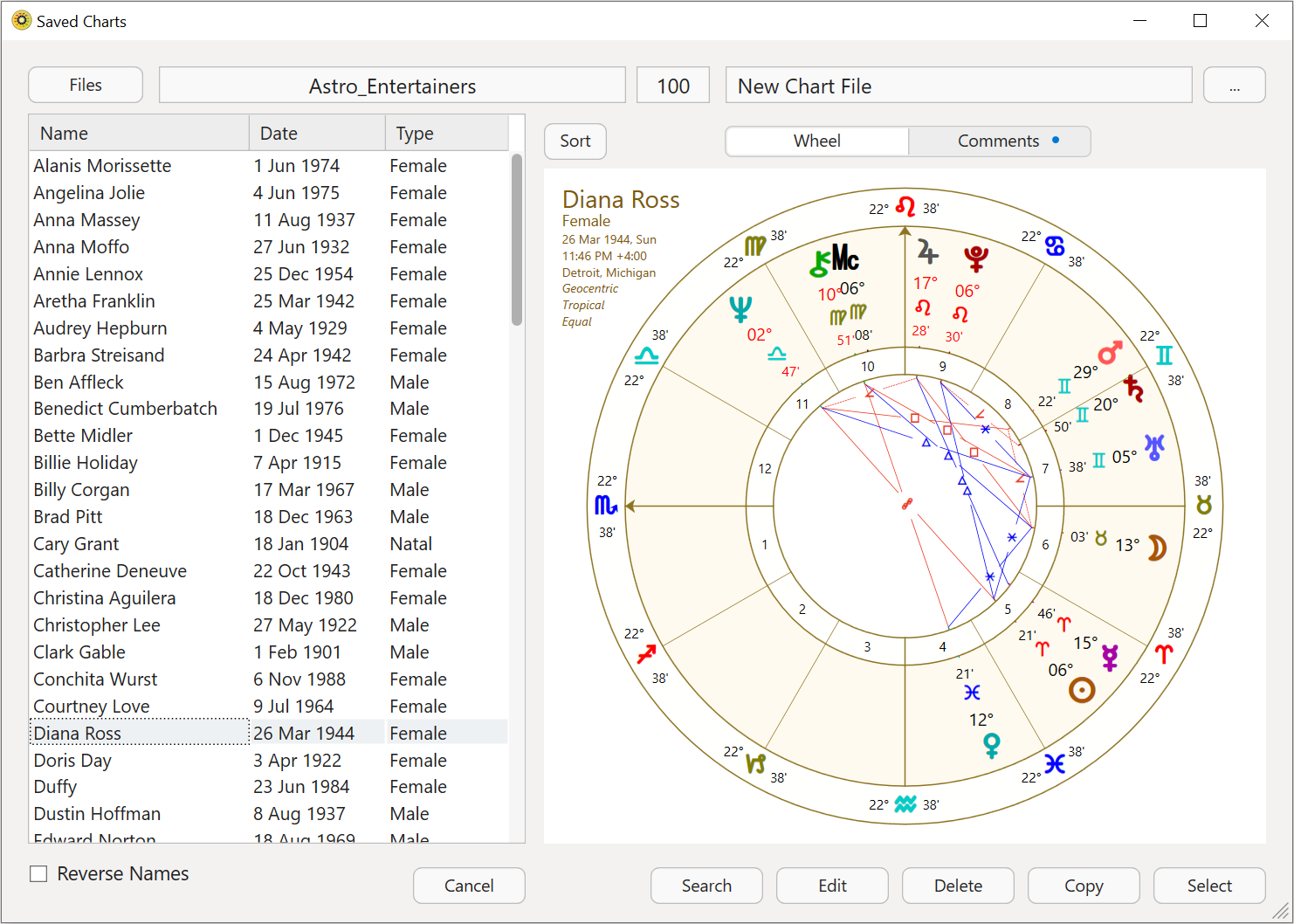
Task: Select Cary Grant in the list
Action: [x=269, y=543]
